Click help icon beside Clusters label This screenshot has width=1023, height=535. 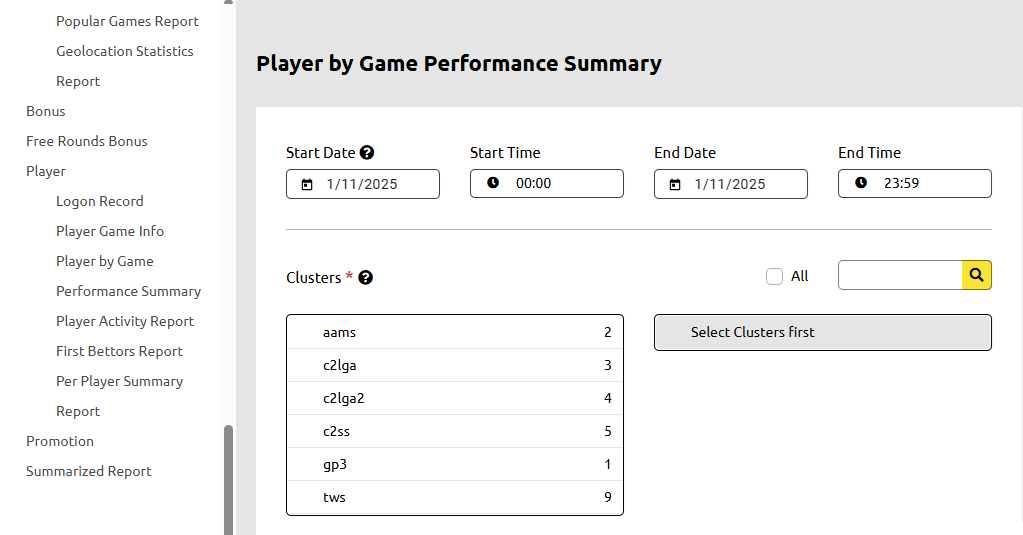point(366,278)
